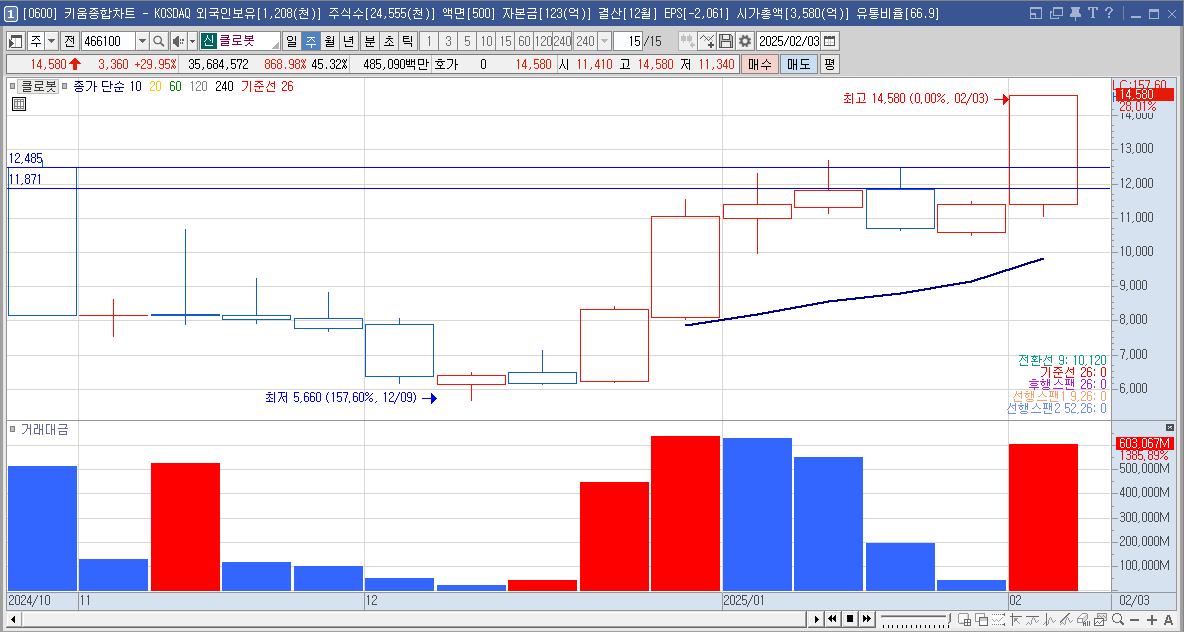Select interval button 1
Screen dimensions: 1184x632
point(429,41)
